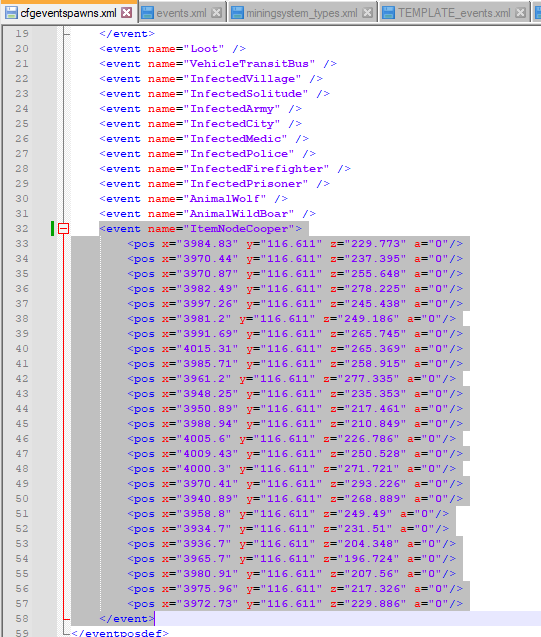Screen dimensions: 541x637
Task: Click the "InfectedPolice" event name
Action: (239, 154)
